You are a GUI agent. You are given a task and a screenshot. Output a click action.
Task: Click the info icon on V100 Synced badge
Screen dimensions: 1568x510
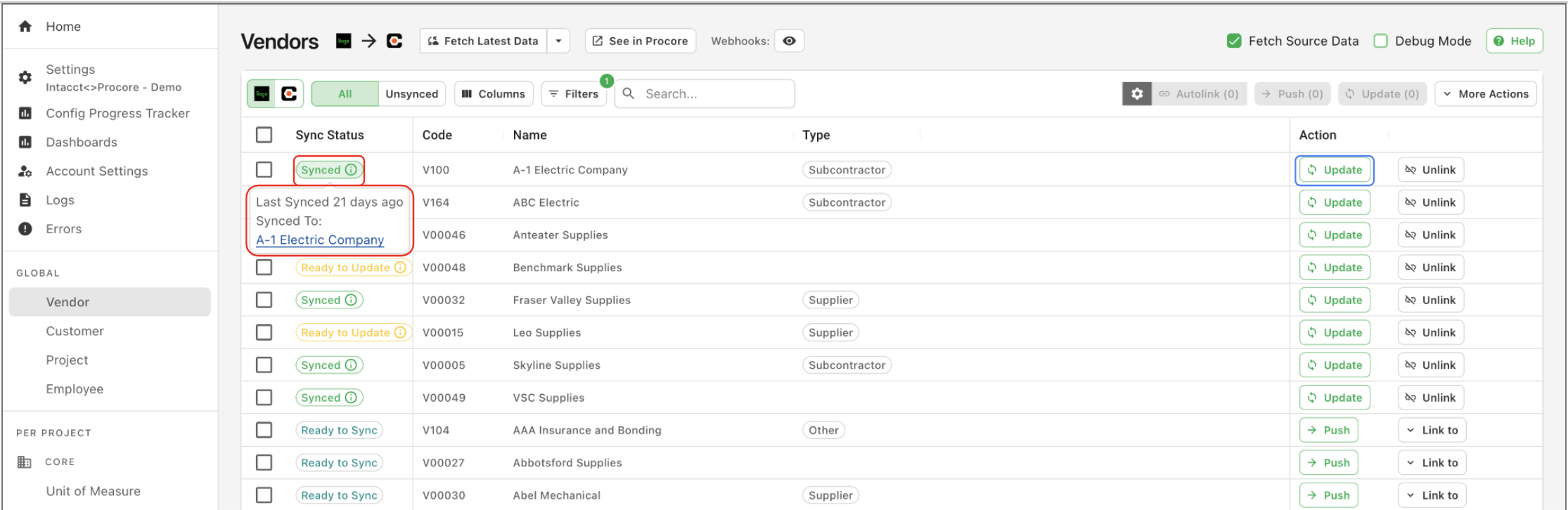coord(350,169)
